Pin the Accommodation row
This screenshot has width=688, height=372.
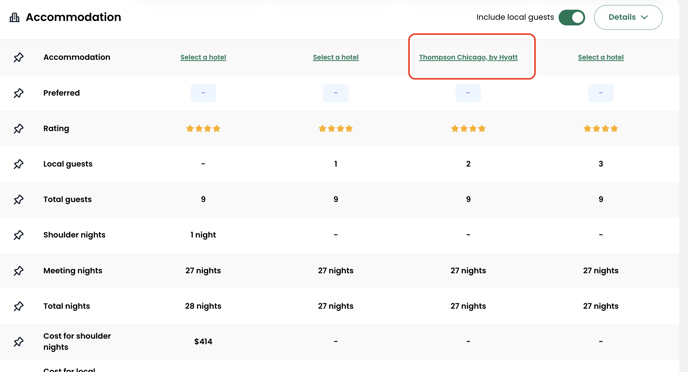pyautogui.click(x=18, y=57)
